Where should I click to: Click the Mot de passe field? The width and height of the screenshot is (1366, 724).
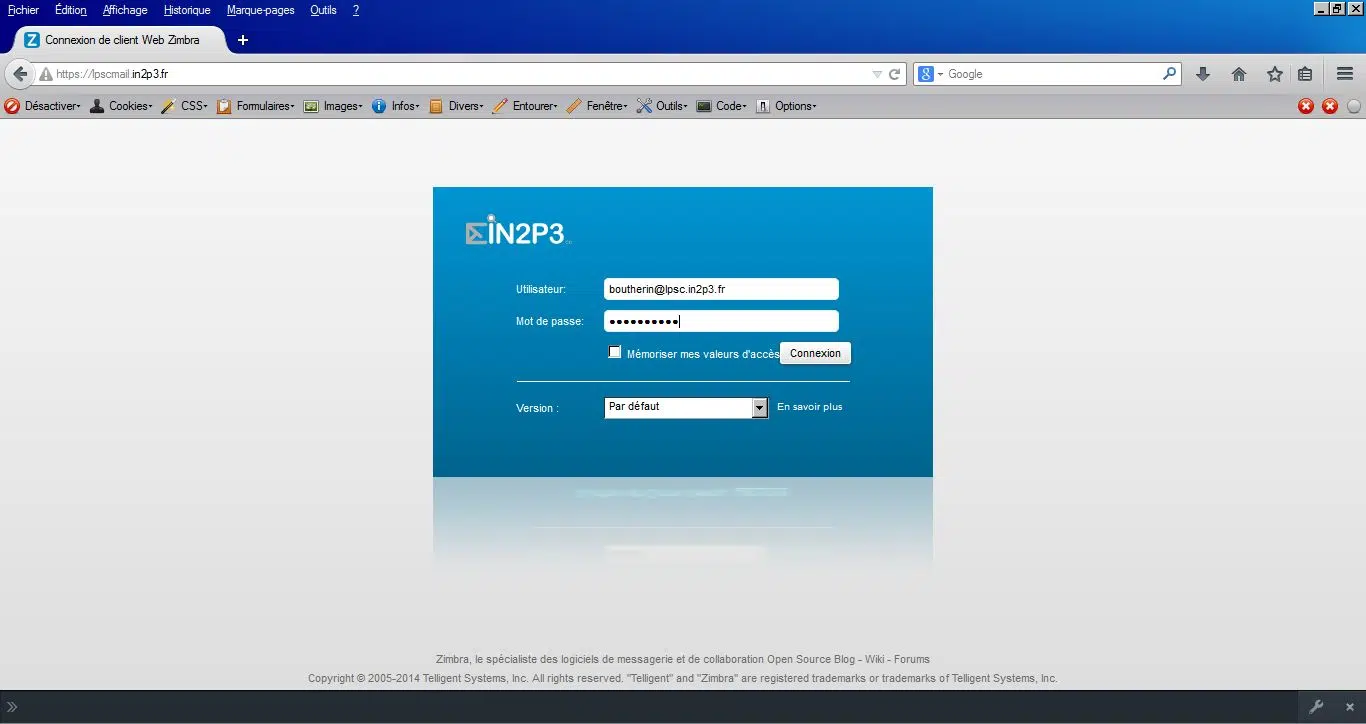point(720,321)
